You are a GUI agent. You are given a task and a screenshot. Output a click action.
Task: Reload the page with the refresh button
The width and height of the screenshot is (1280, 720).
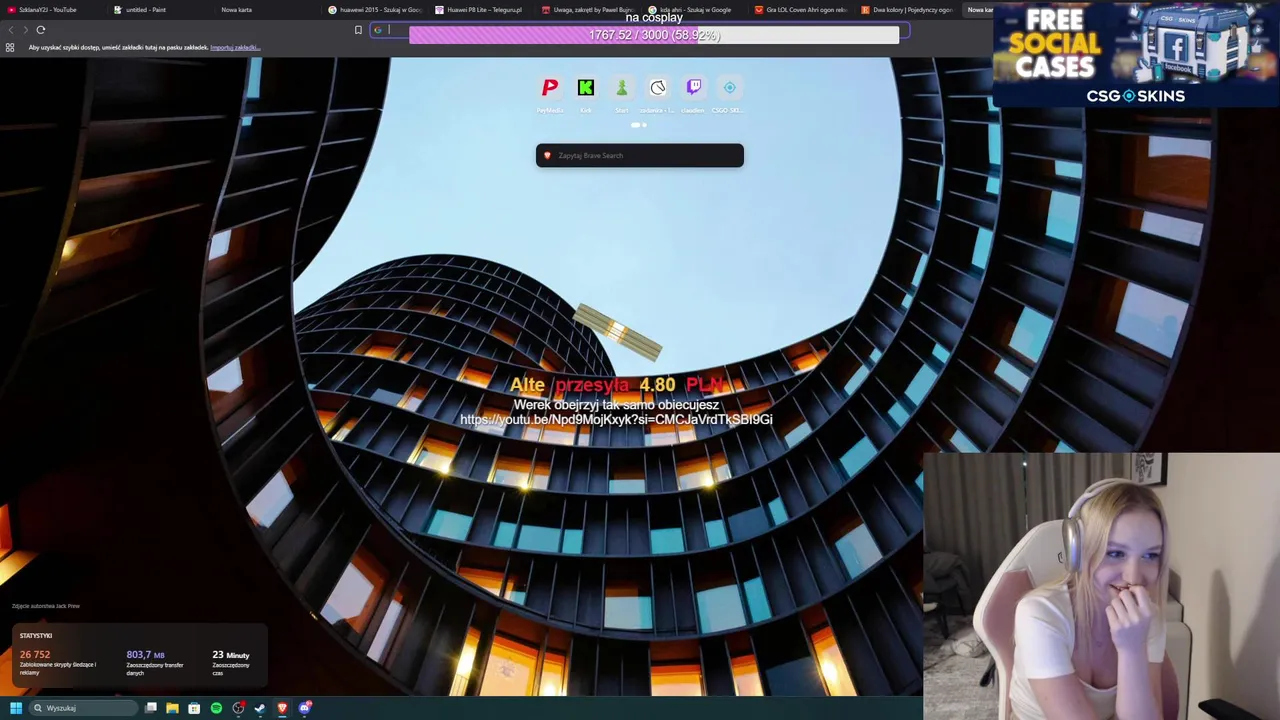(x=41, y=30)
